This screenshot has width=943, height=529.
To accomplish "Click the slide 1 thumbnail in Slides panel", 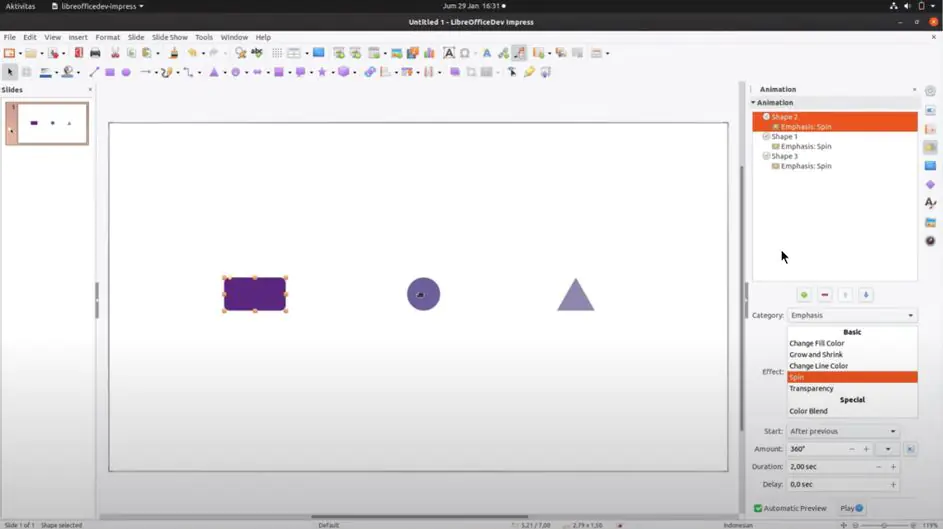I will coord(47,123).
